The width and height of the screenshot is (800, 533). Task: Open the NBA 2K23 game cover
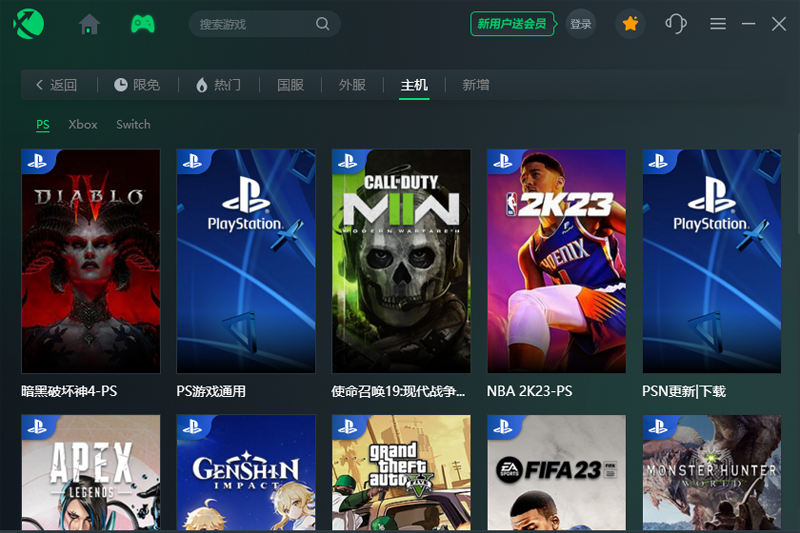[x=557, y=261]
